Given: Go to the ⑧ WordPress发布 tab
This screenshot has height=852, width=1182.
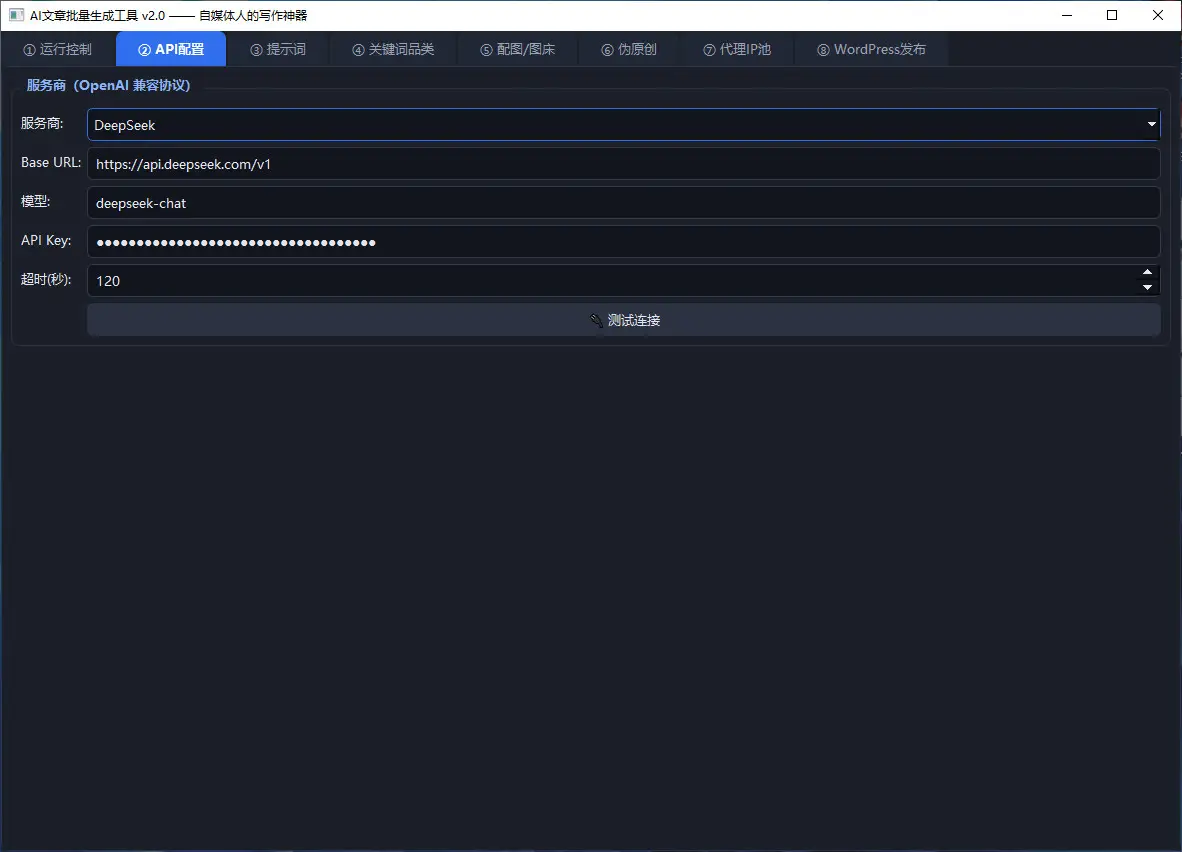Looking at the screenshot, I should pyautogui.click(x=871, y=49).
